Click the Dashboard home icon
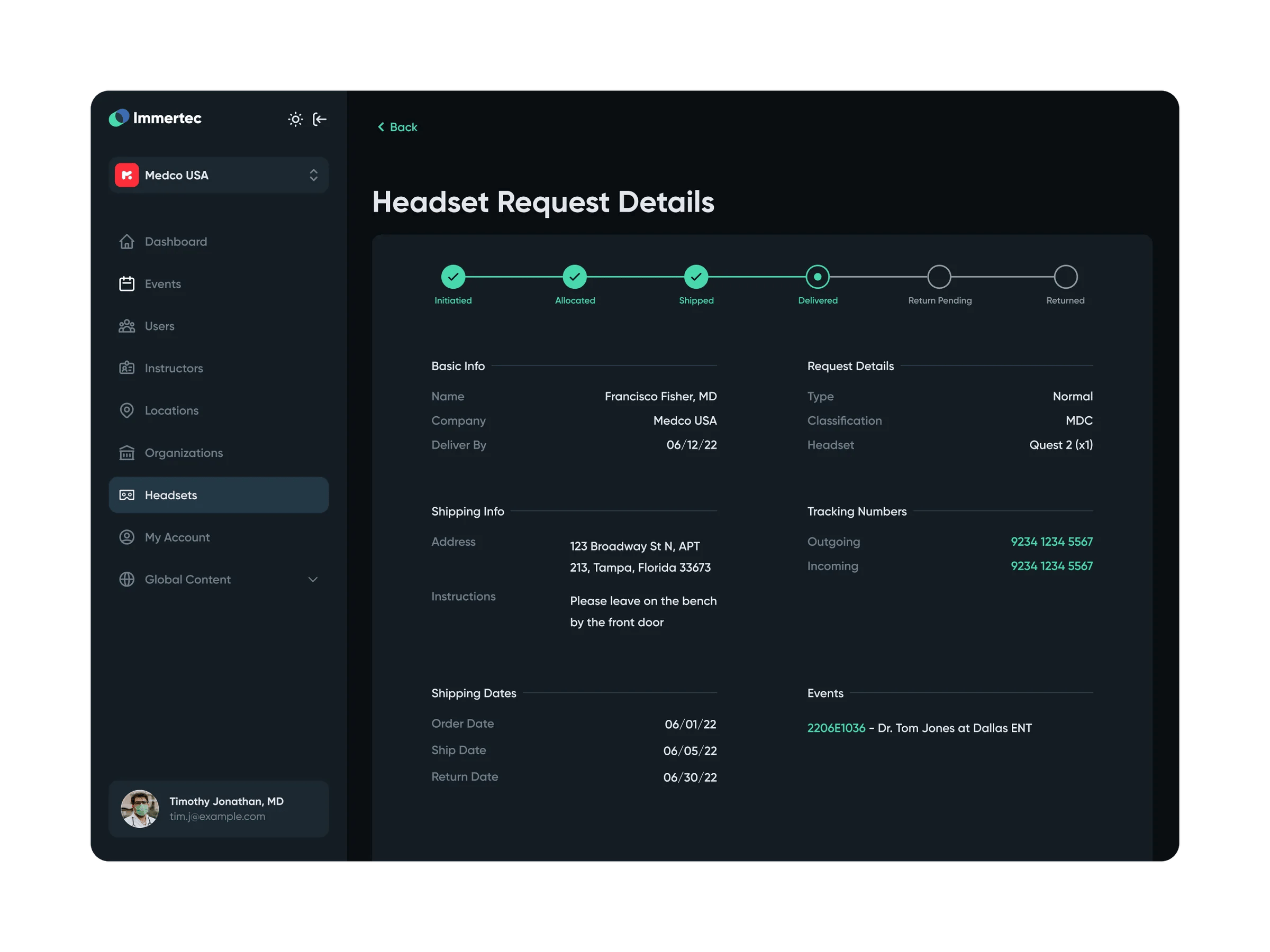Screen dimensions: 1270x952 tap(127, 242)
